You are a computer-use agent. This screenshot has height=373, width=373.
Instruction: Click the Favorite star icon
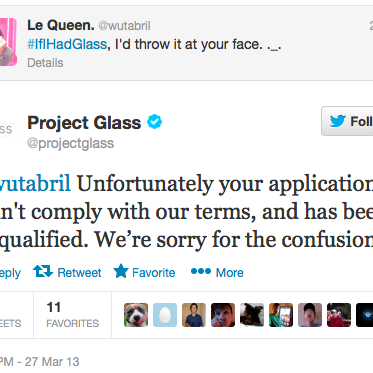(121, 271)
